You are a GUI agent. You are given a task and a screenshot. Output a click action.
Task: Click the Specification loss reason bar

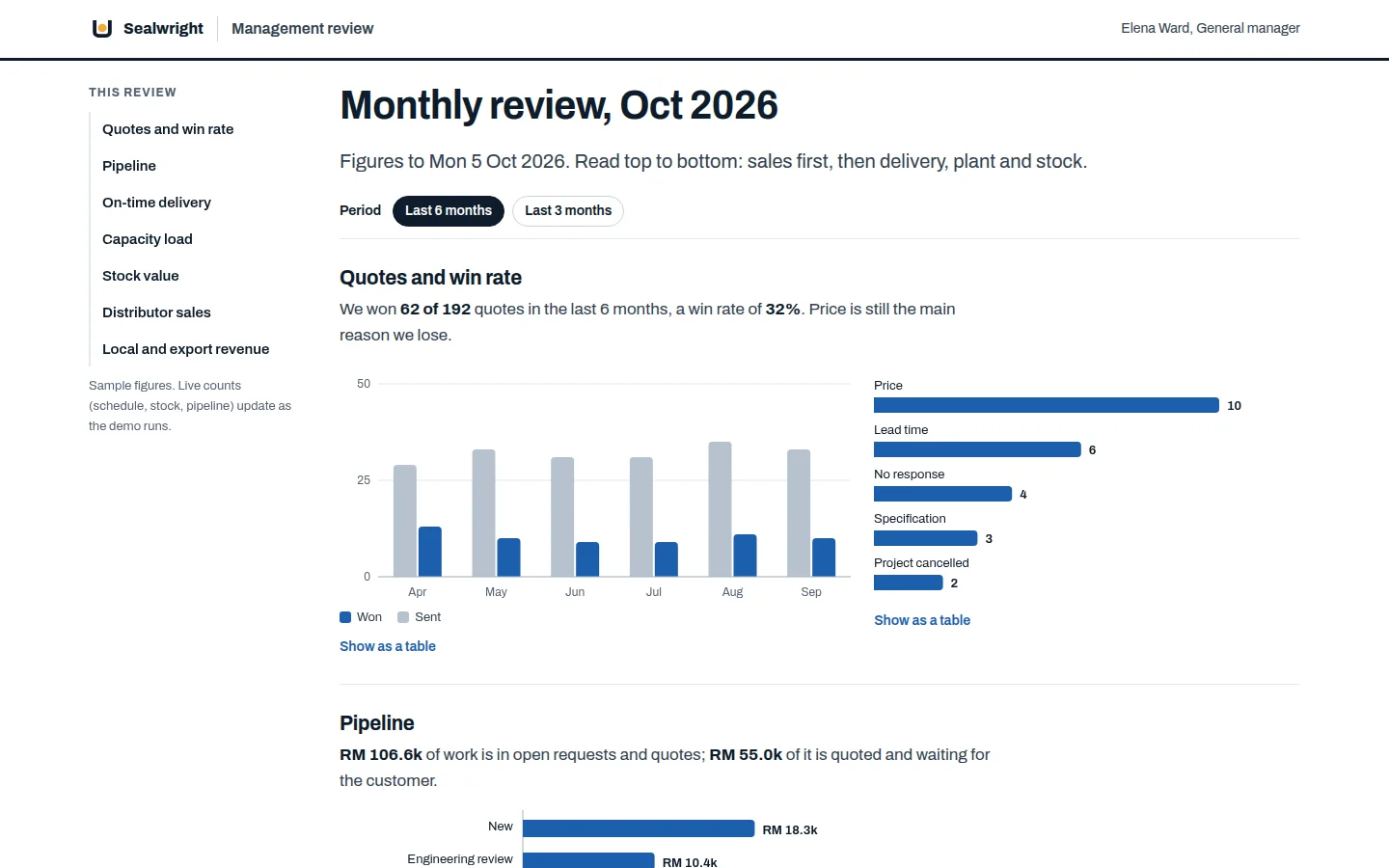click(926, 538)
